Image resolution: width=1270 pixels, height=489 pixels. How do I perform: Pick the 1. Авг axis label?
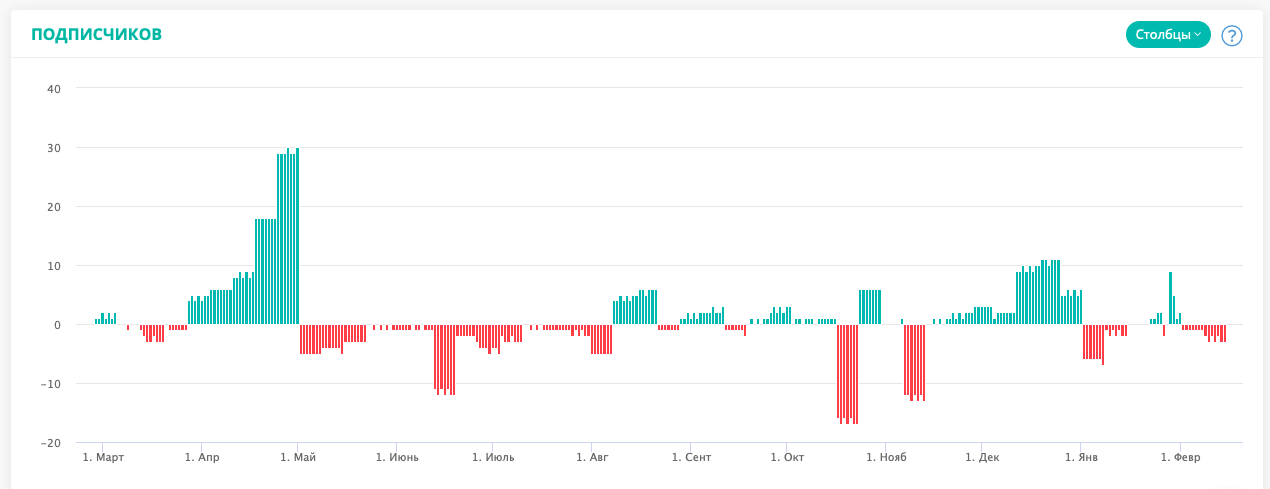[x=591, y=457]
